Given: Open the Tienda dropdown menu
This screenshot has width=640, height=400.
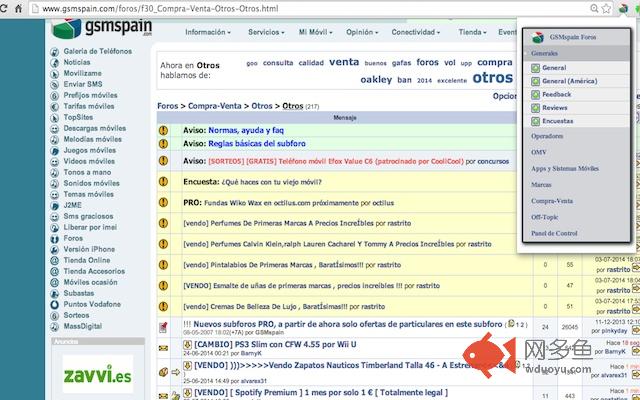Looking at the screenshot, I should [472, 32].
